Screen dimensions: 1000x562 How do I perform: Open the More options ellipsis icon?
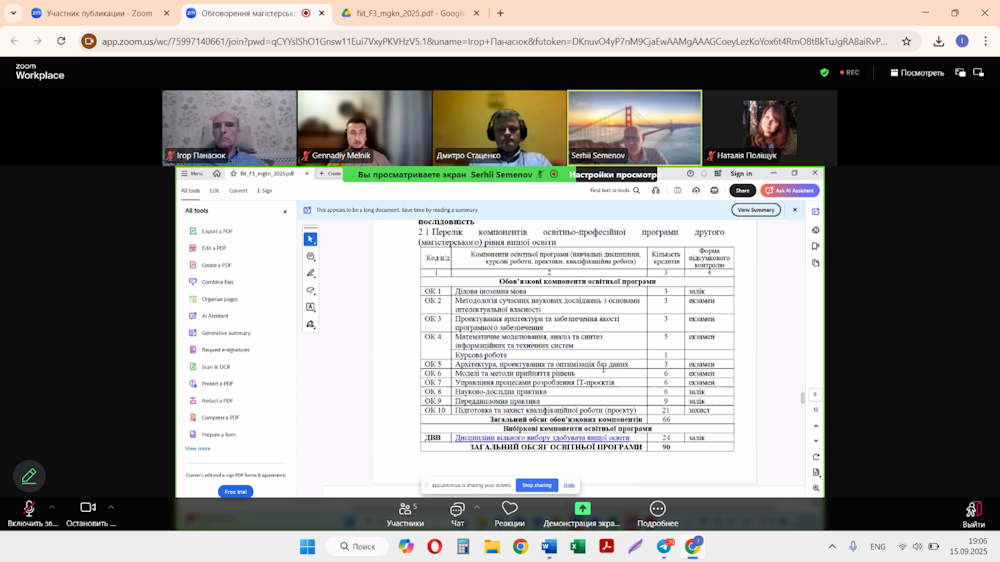(x=657, y=509)
